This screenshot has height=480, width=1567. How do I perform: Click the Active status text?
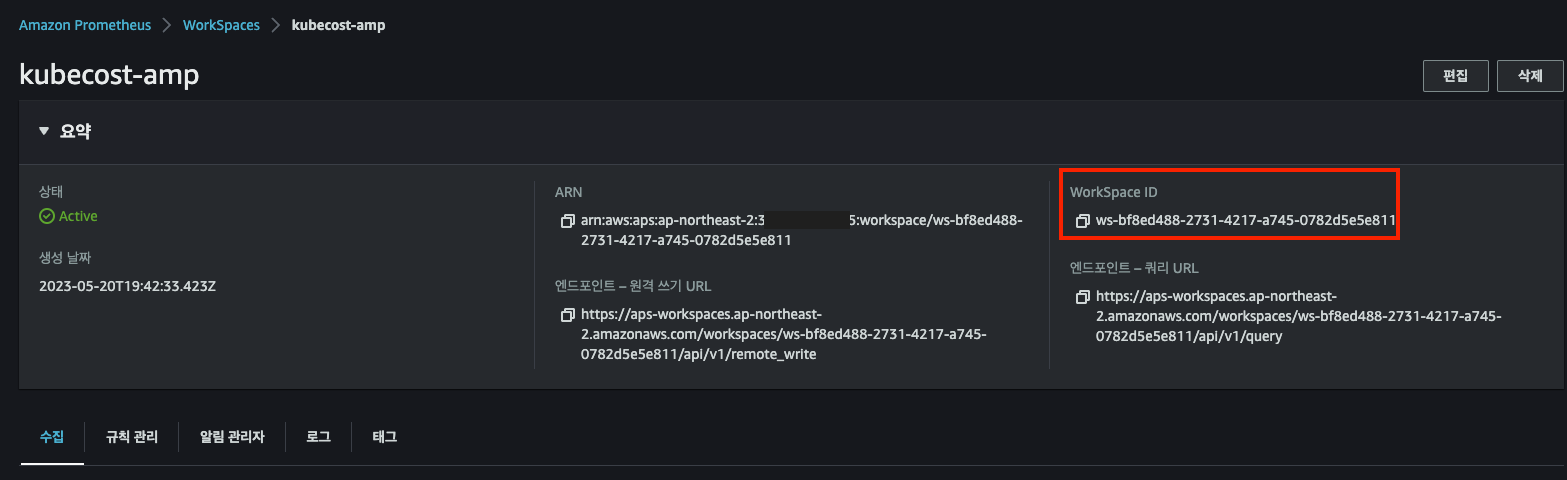[78, 216]
